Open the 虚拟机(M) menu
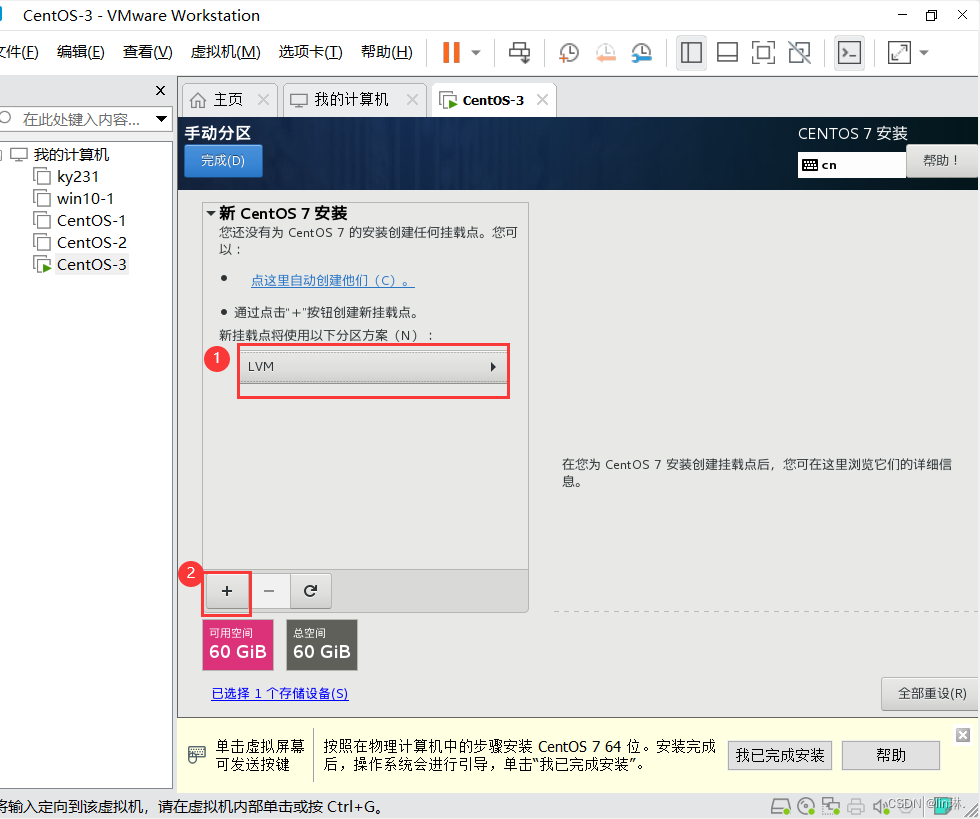 [226, 51]
